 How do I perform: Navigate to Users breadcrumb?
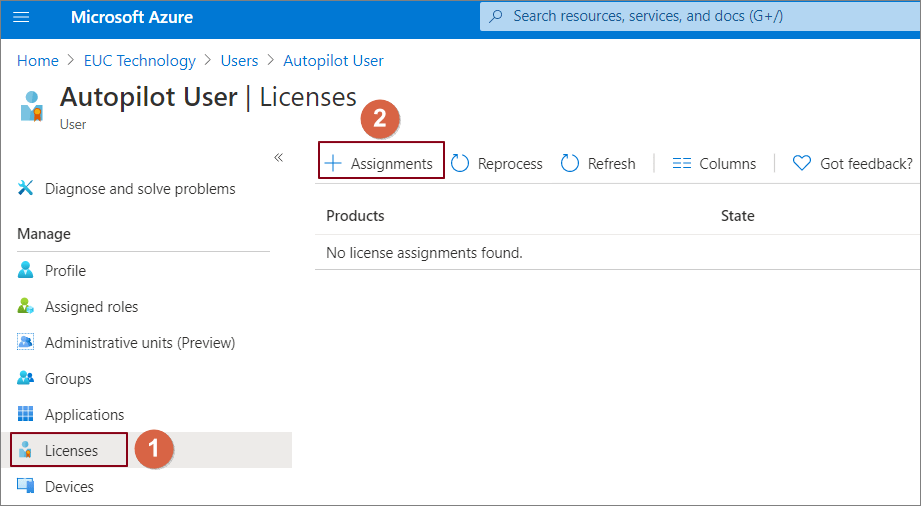(x=239, y=61)
